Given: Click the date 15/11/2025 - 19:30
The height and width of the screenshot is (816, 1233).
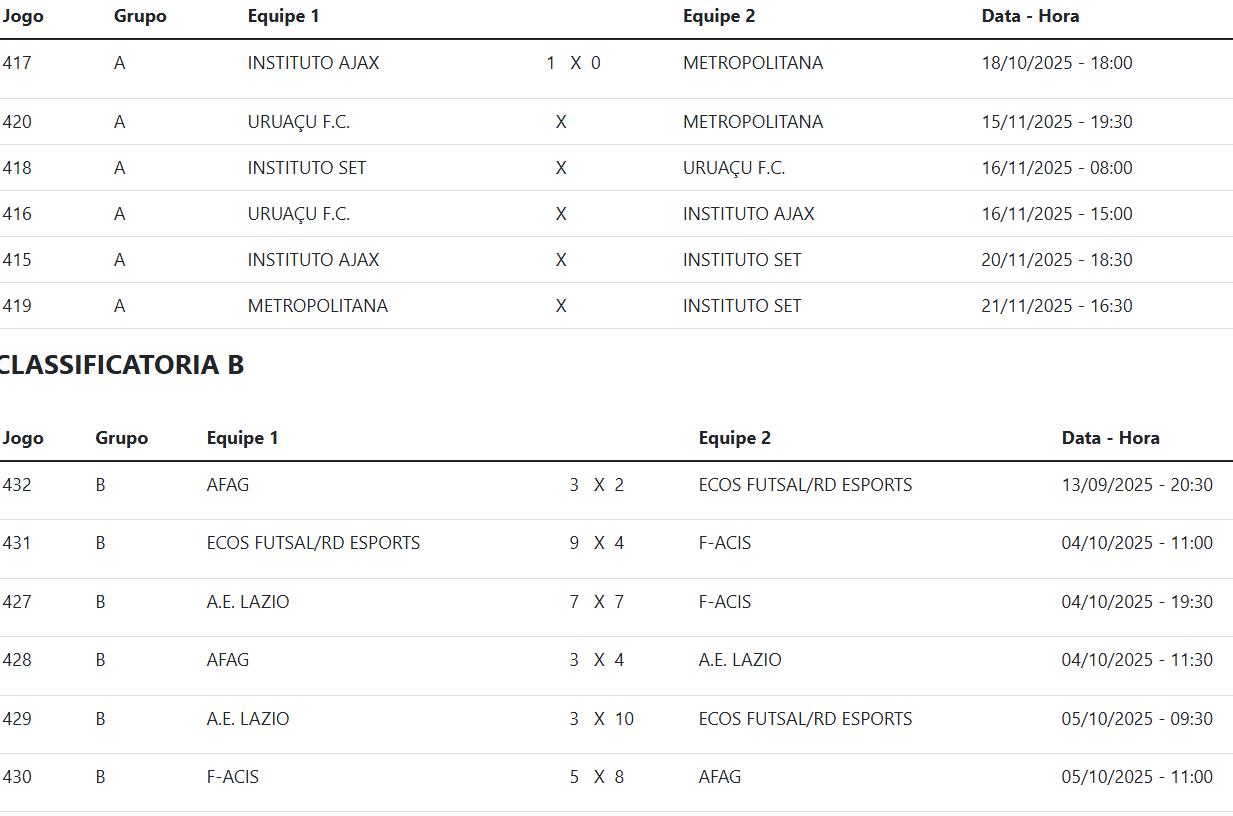Looking at the screenshot, I should [1056, 122].
